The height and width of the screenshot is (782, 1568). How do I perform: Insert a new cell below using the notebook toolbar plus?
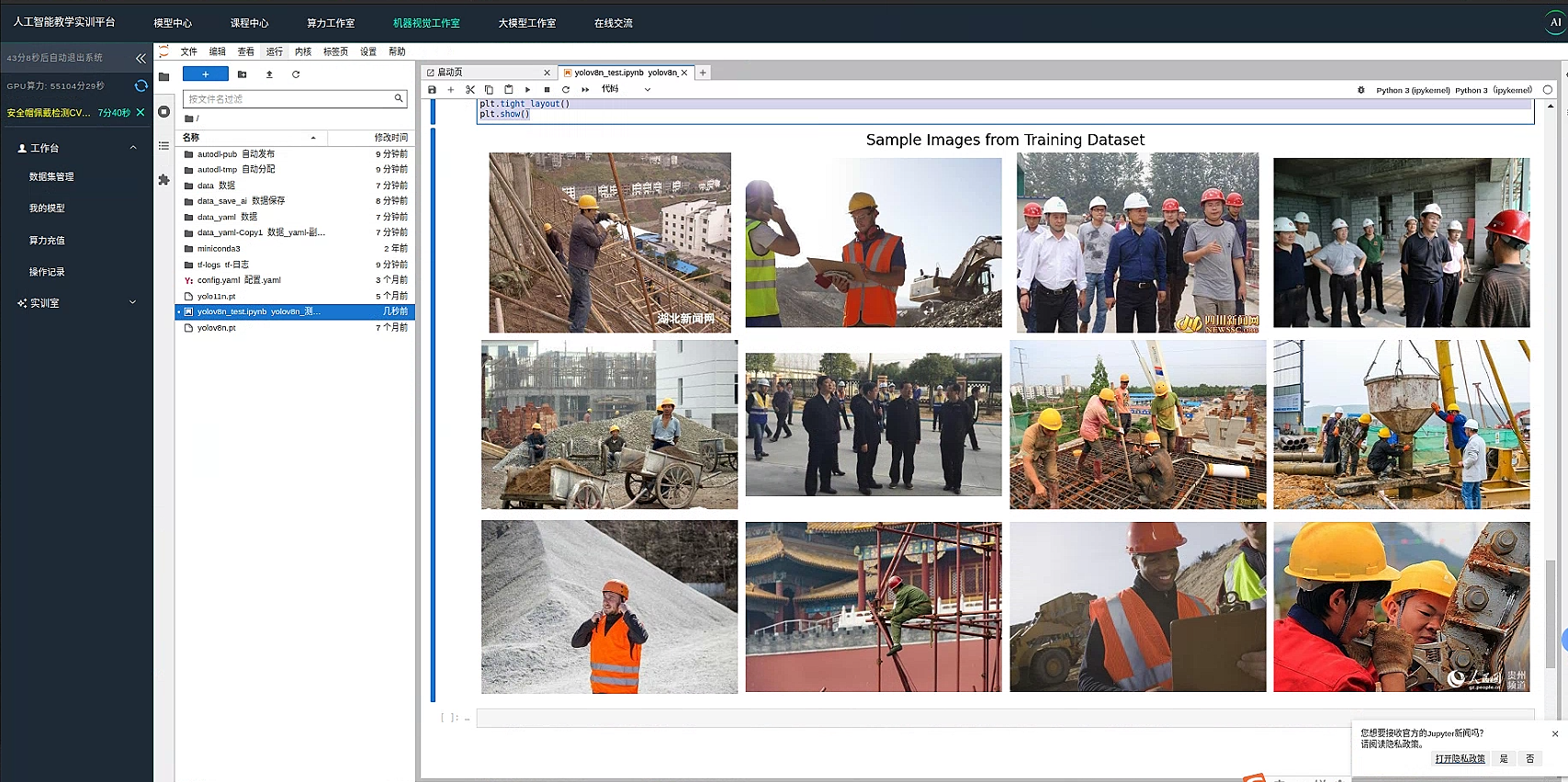(451, 90)
